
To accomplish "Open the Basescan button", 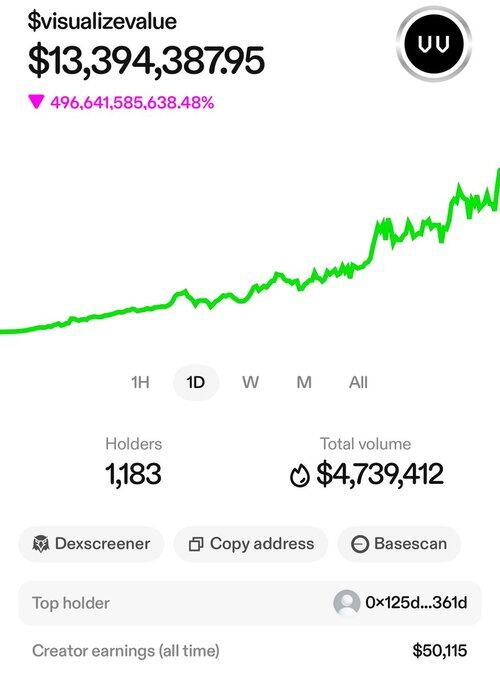I will pyautogui.click(x=399, y=544).
